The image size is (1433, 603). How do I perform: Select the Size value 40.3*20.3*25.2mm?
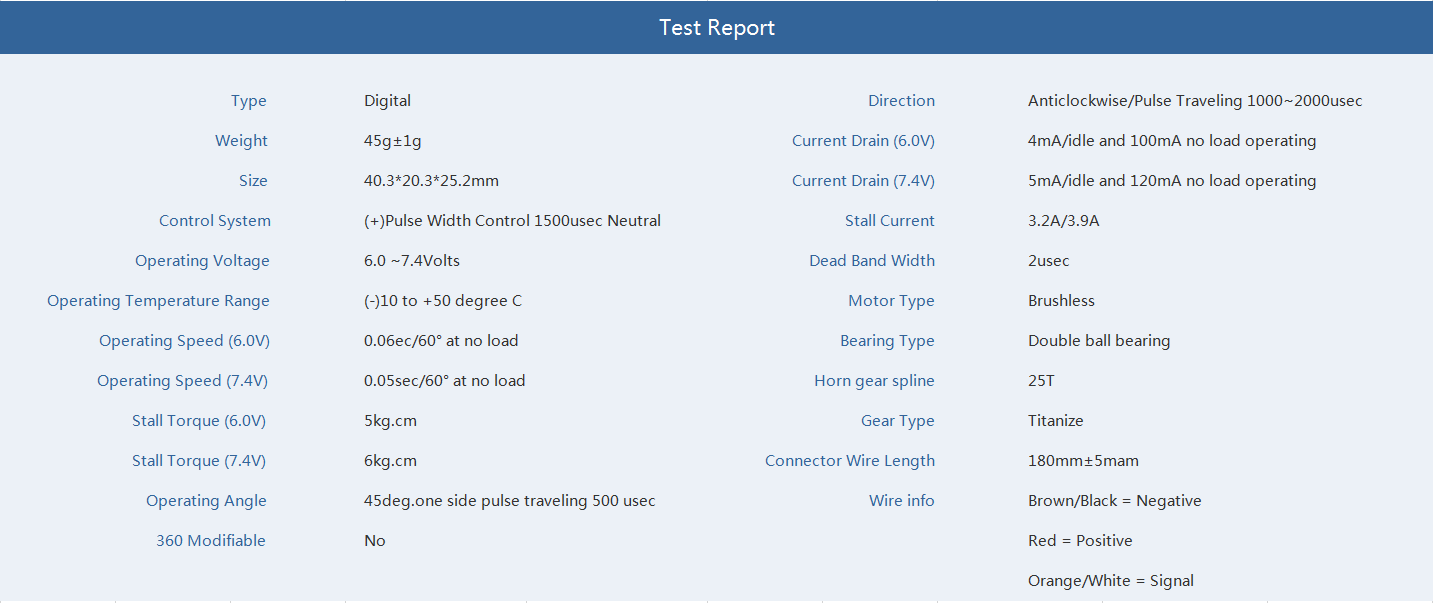pos(431,181)
